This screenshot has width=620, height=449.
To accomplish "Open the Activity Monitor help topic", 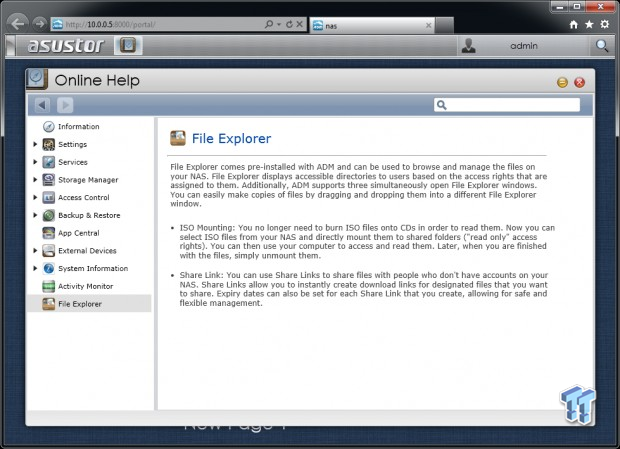I will (x=85, y=286).
